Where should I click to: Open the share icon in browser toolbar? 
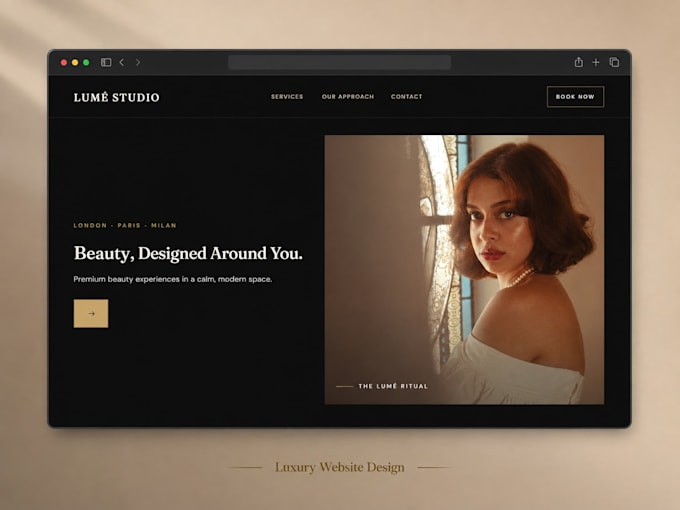tap(579, 62)
